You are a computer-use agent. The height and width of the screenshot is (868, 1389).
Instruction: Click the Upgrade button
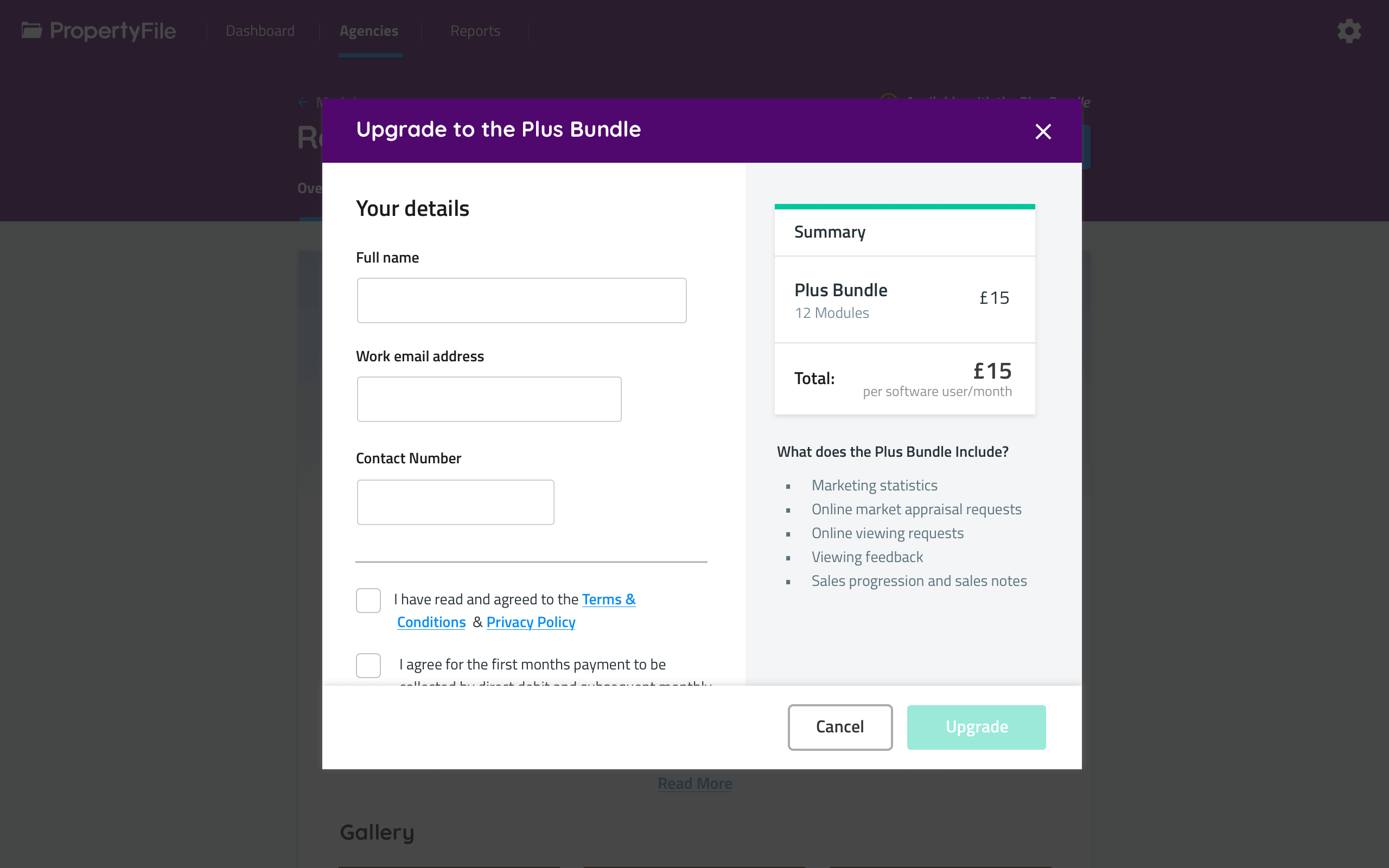[976, 727]
